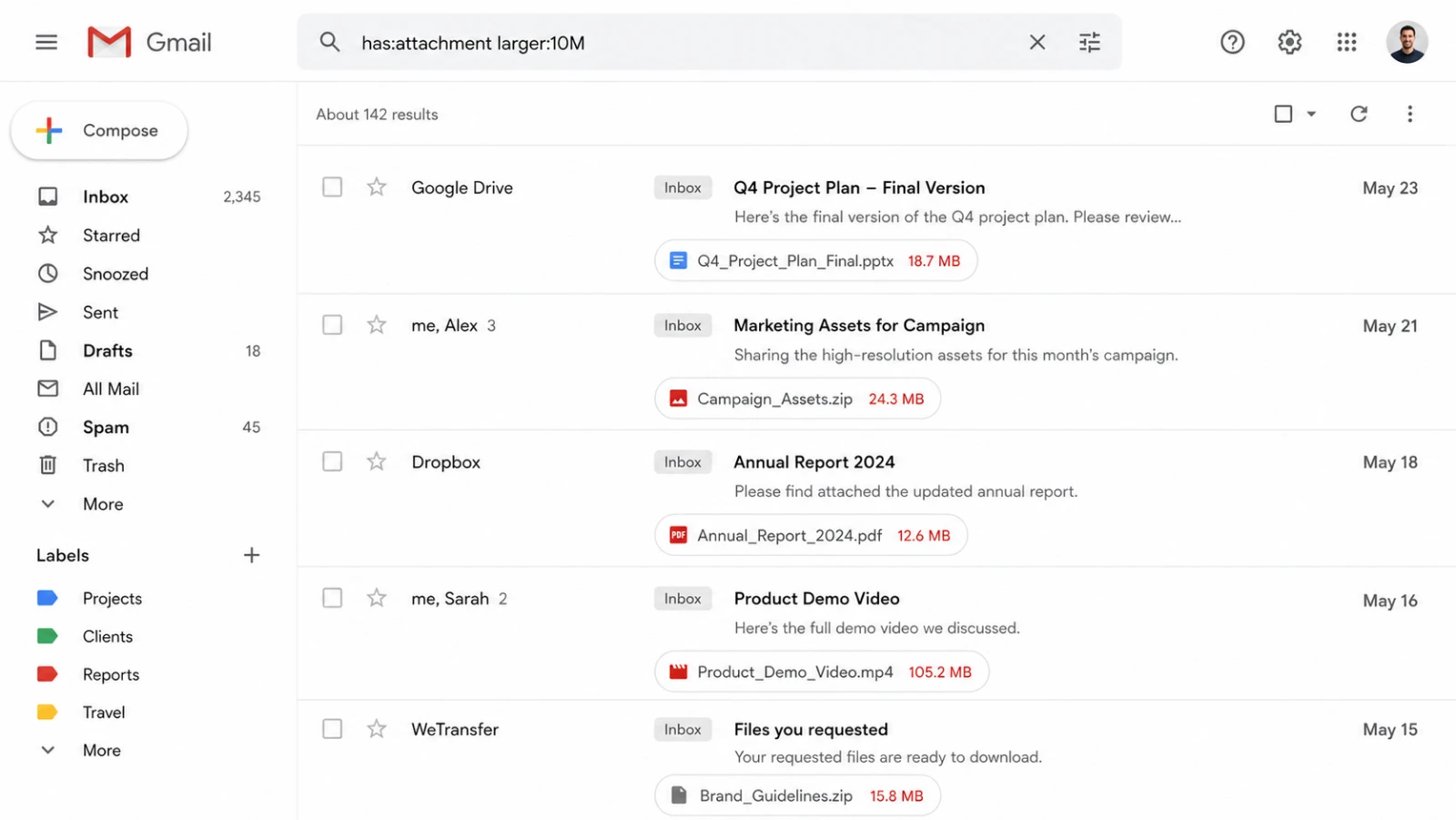The height and width of the screenshot is (820, 1456).
Task: Select the Dropbox email checkbox
Action: point(332,461)
